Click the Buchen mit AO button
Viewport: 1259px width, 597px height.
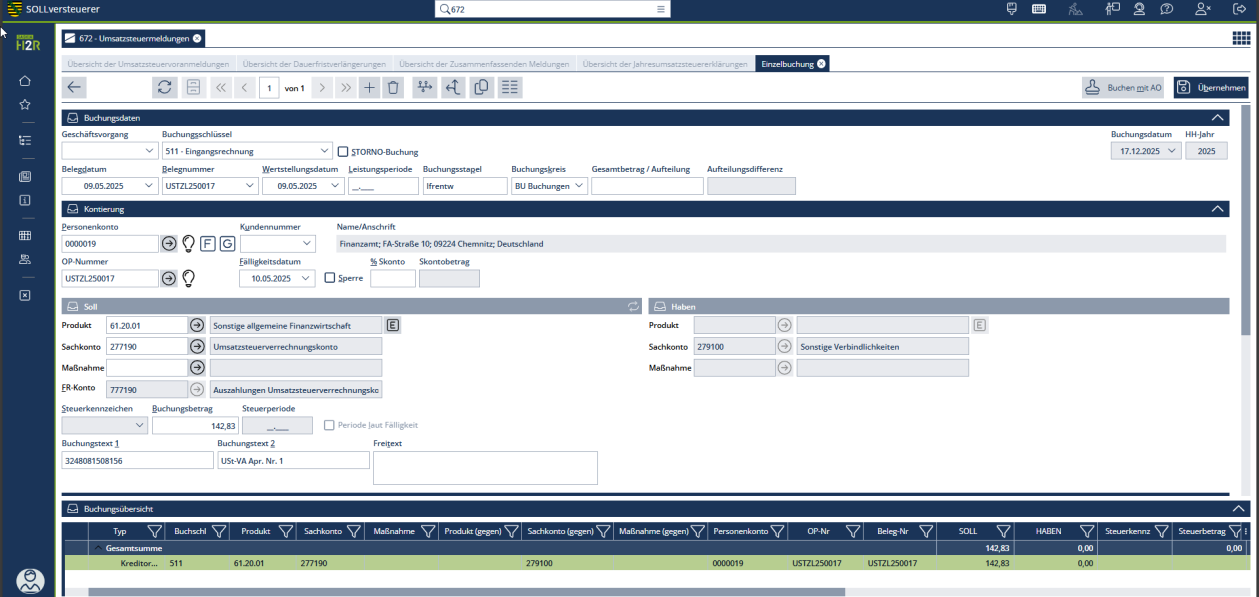tap(1125, 88)
